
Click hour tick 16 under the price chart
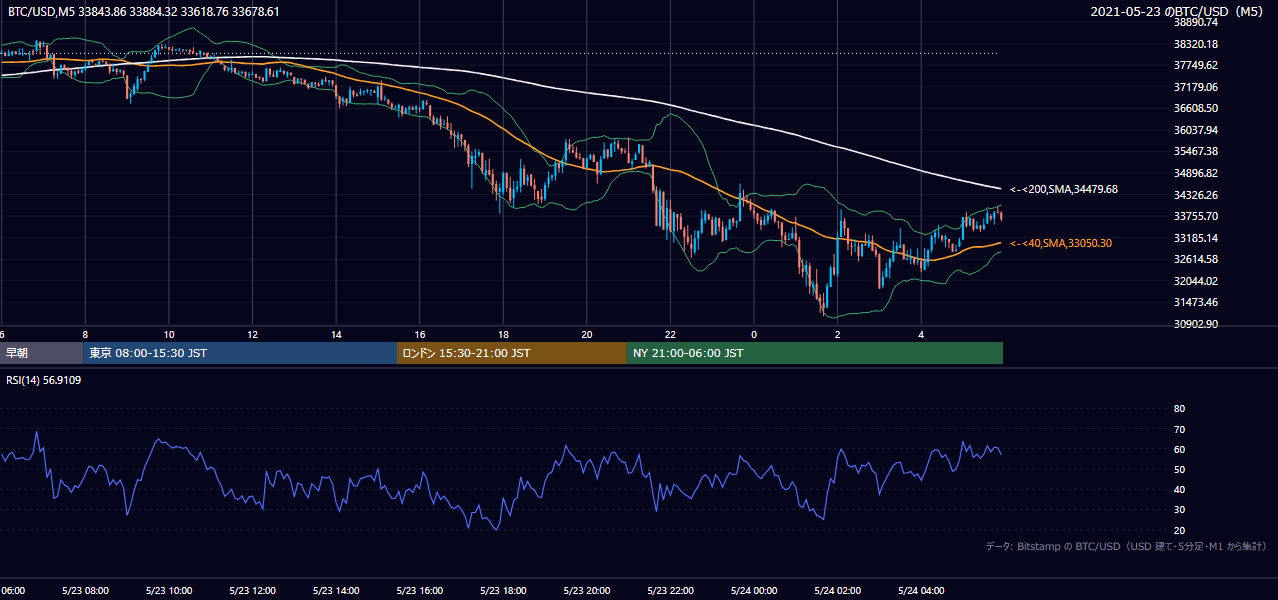419,335
